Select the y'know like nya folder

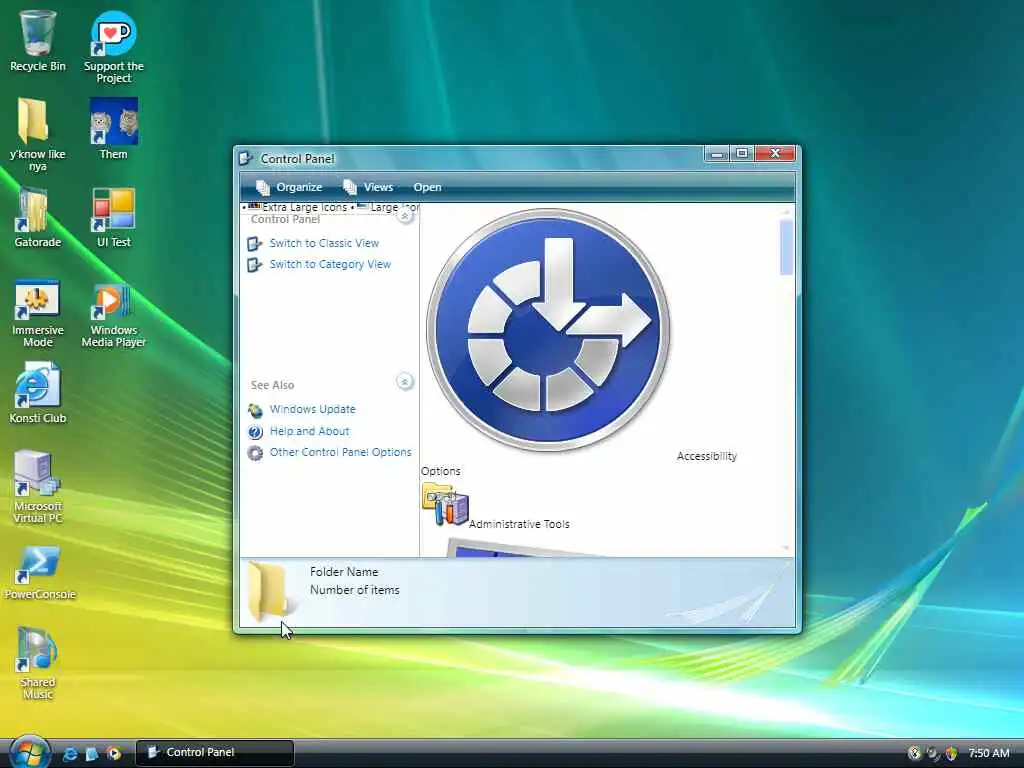coord(37,135)
